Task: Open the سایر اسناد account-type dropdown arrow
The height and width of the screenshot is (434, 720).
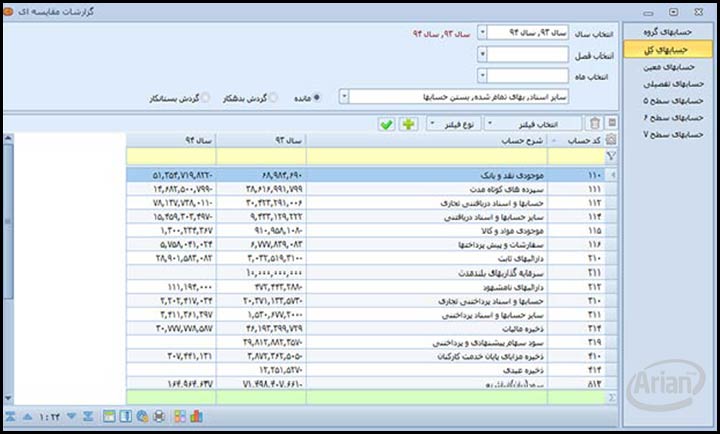Action: (x=344, y=97)
